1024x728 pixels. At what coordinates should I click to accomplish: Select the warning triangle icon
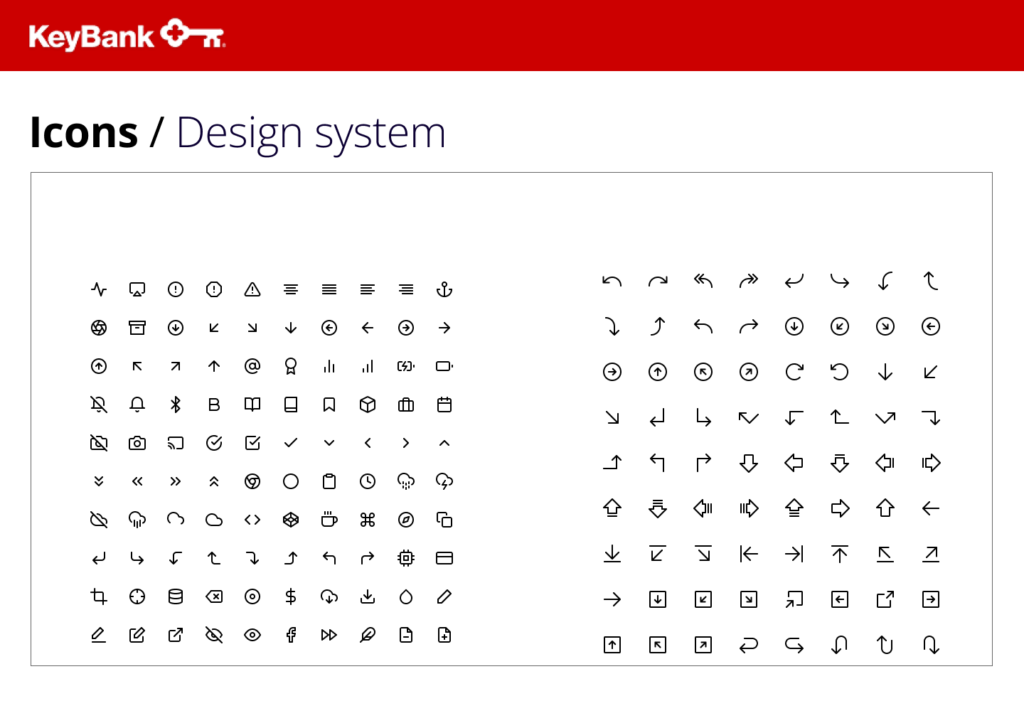click(x=253, y=289)
